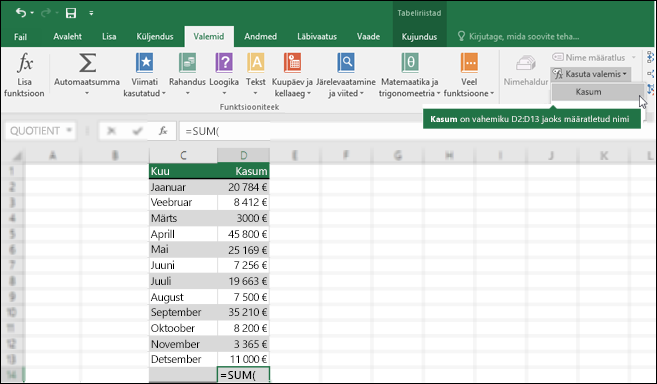Viewport: 657px width, 384px height.
Task: Open Rahandus function library icon
Action: [187, 64]
